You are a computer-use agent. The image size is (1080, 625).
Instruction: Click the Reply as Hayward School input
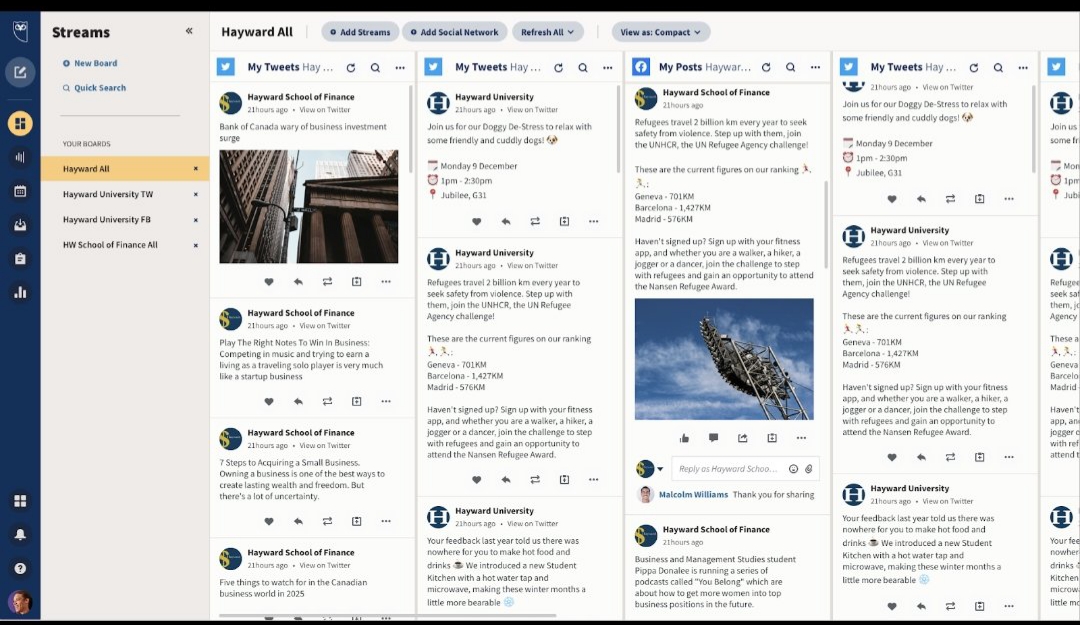tap(729, 469)
